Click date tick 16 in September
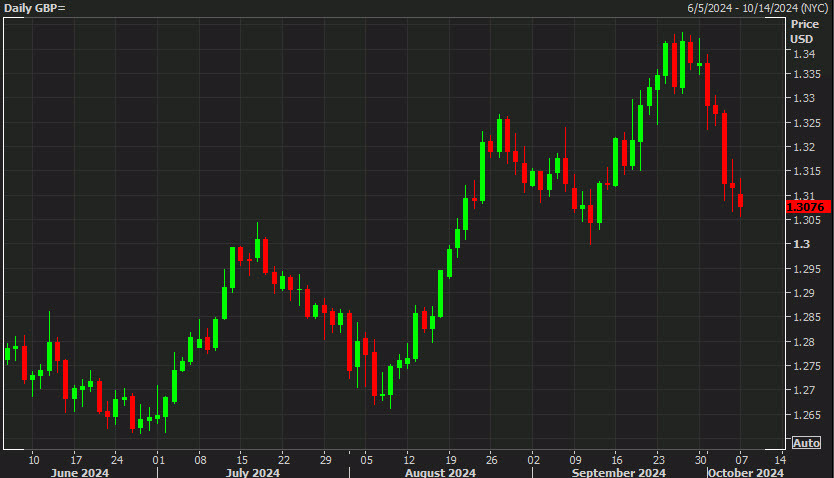 click(x=616, y=460)
